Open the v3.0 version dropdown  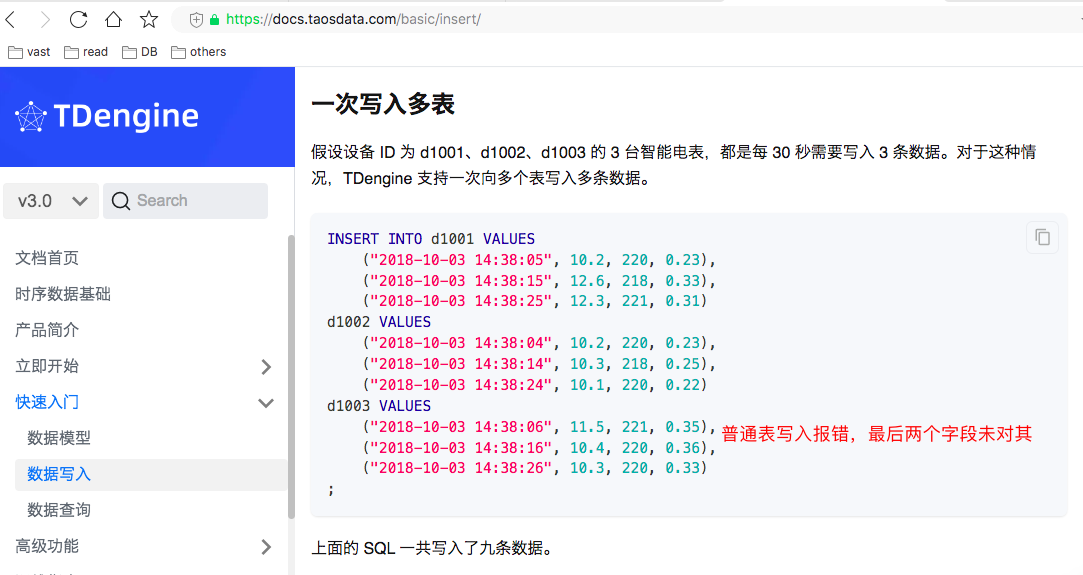[51, 201]
